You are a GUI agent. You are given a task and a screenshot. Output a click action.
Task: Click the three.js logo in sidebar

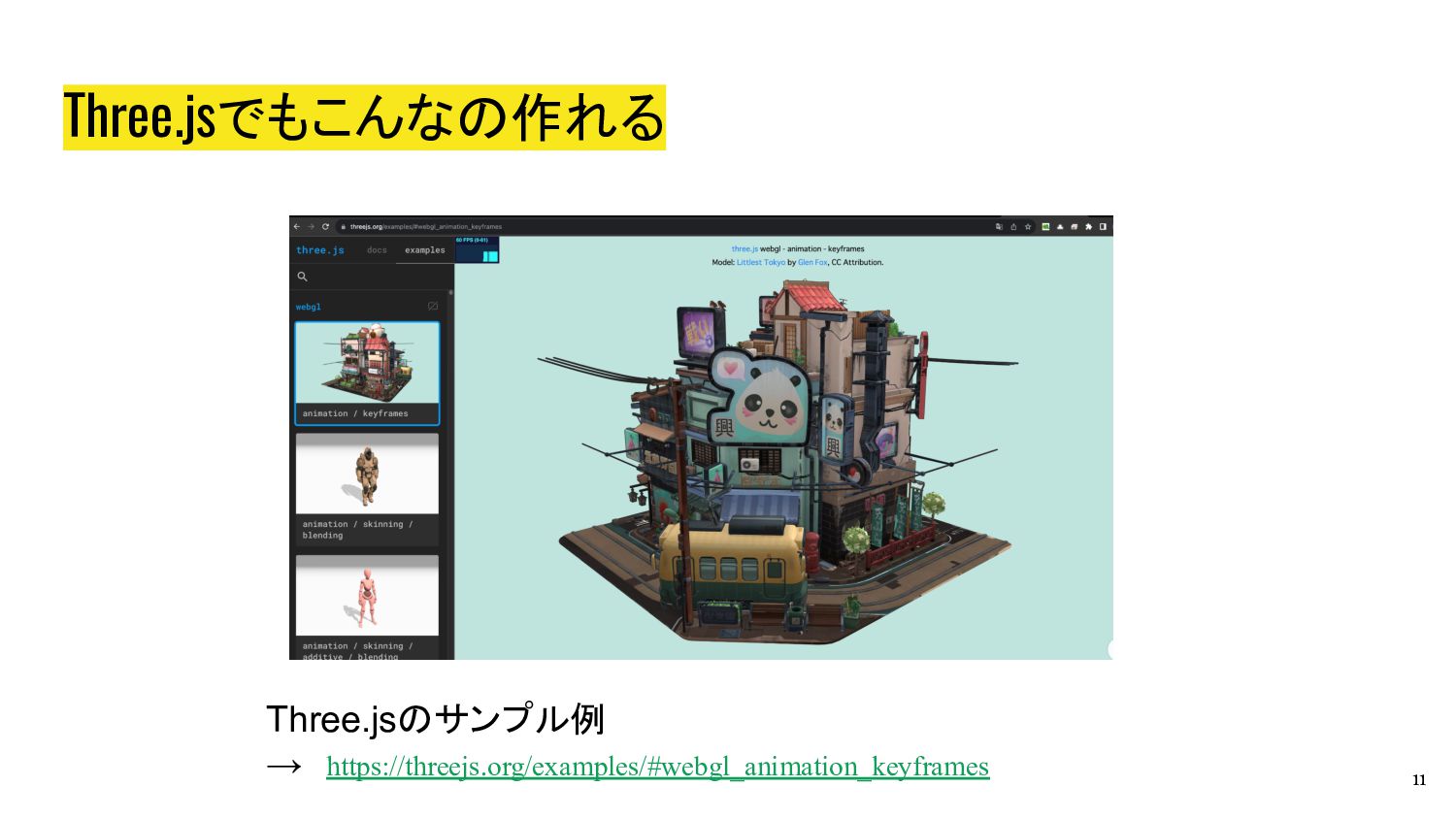click(x=320, y=250)
